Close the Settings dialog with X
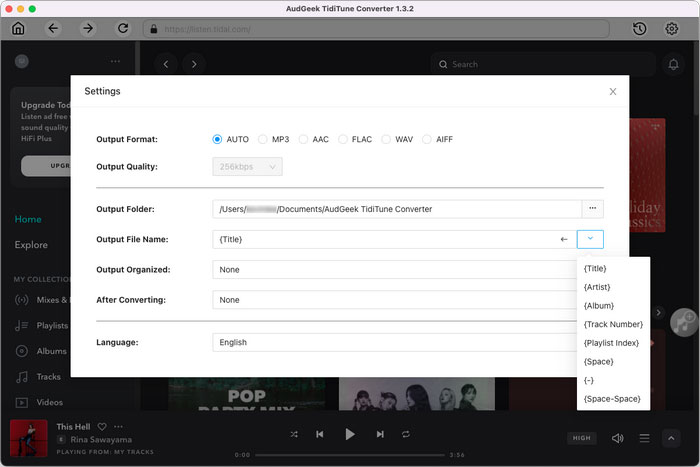The width and height of the screenshot is (700, 467). tap(613, 92)
